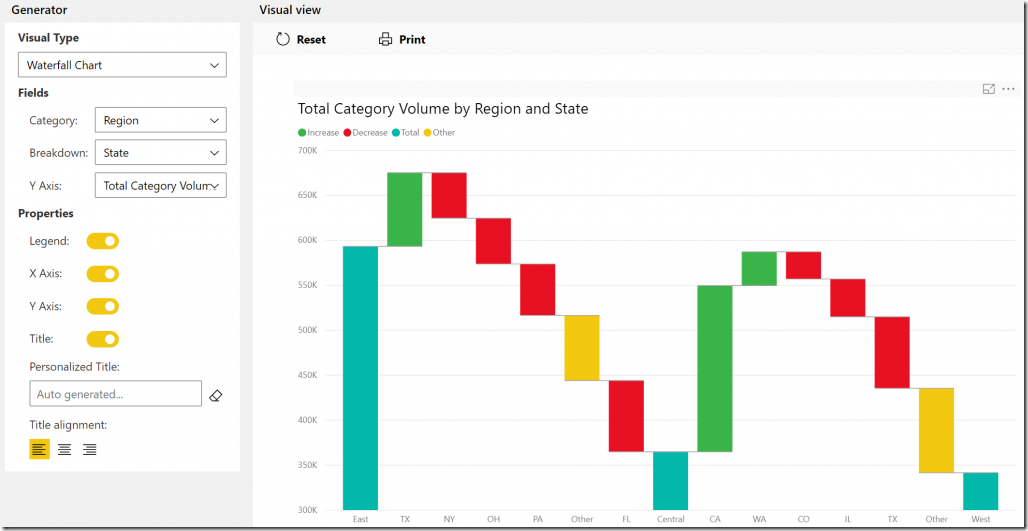Clear personalized title with eraser icon
Screen dimensions: 1028x531
click(x=216, y=395)
